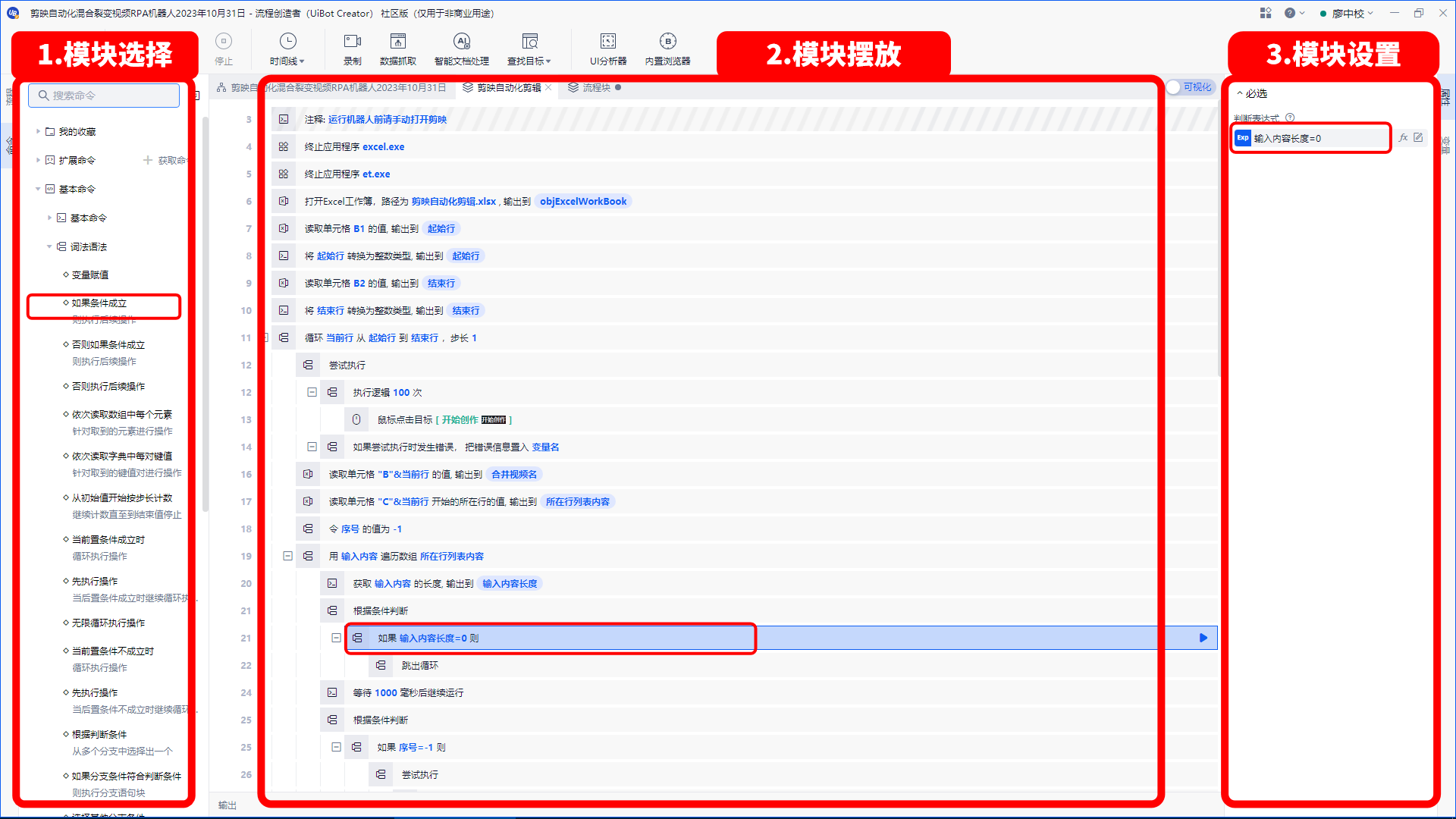
Task: Click the mouse icon of 鼠标点击目标 row
Action: pyautogui.click(x=356, y=419)
